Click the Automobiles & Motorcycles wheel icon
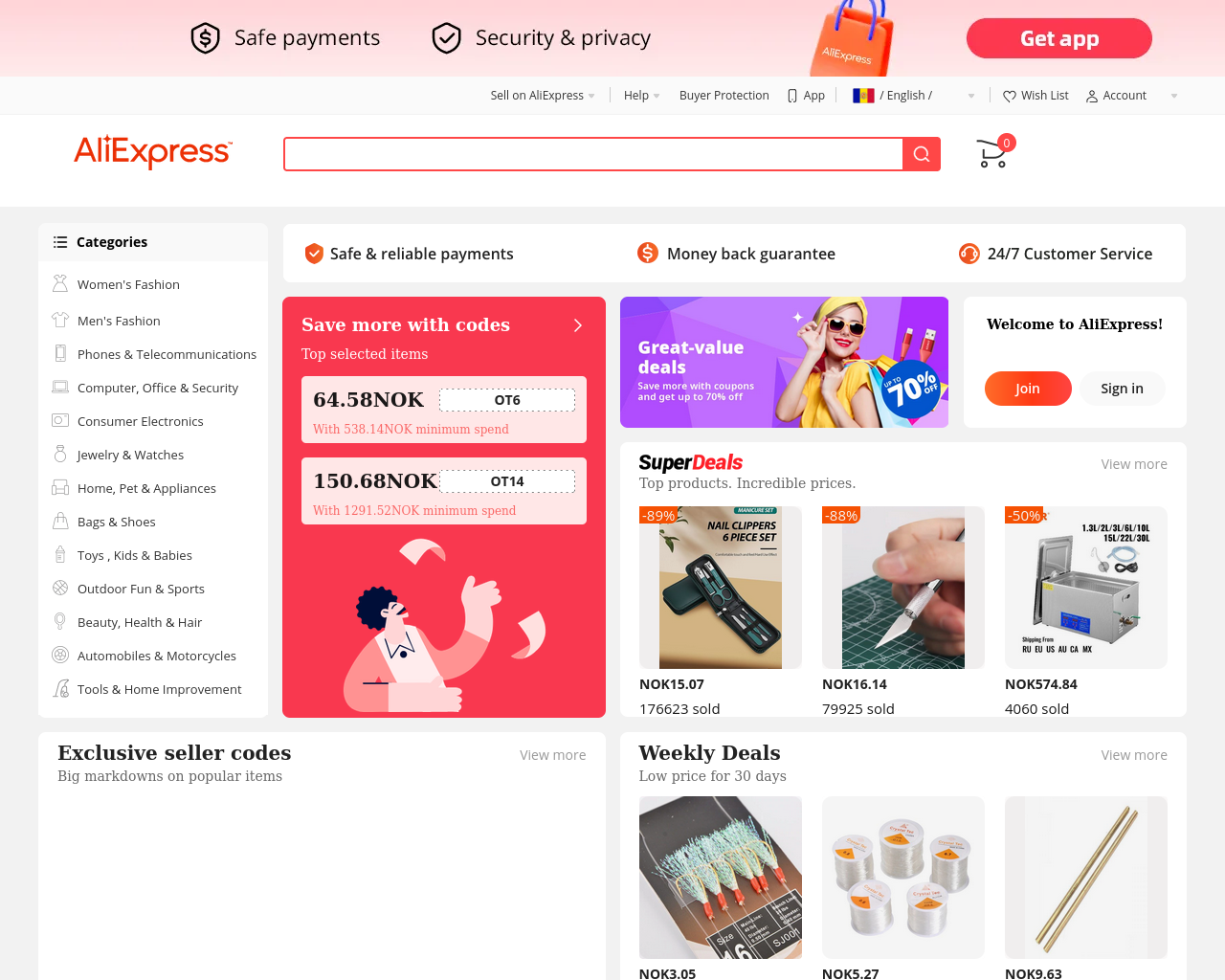Viewport: 1225px width, 980px height. [x=60, y=656]
